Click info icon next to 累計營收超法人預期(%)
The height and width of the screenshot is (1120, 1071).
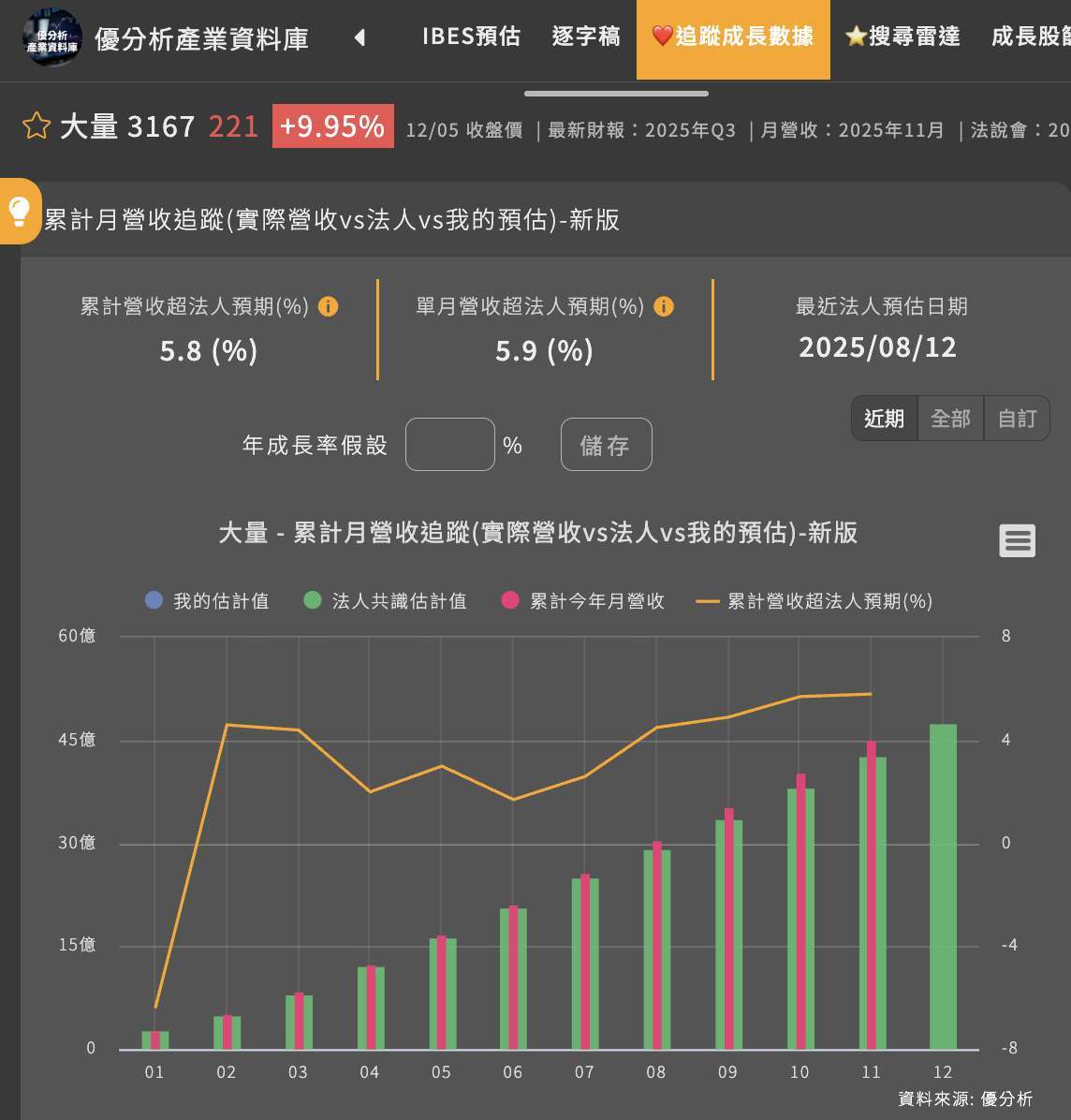click(329, 306)
